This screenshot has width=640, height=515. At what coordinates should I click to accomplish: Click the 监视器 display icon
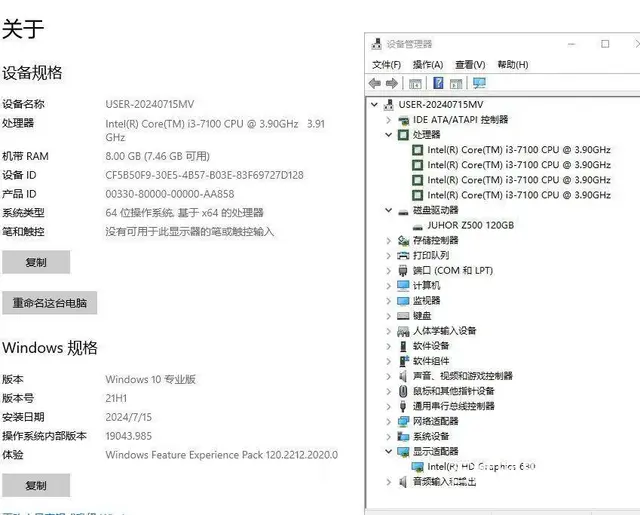tap(403, 301)
